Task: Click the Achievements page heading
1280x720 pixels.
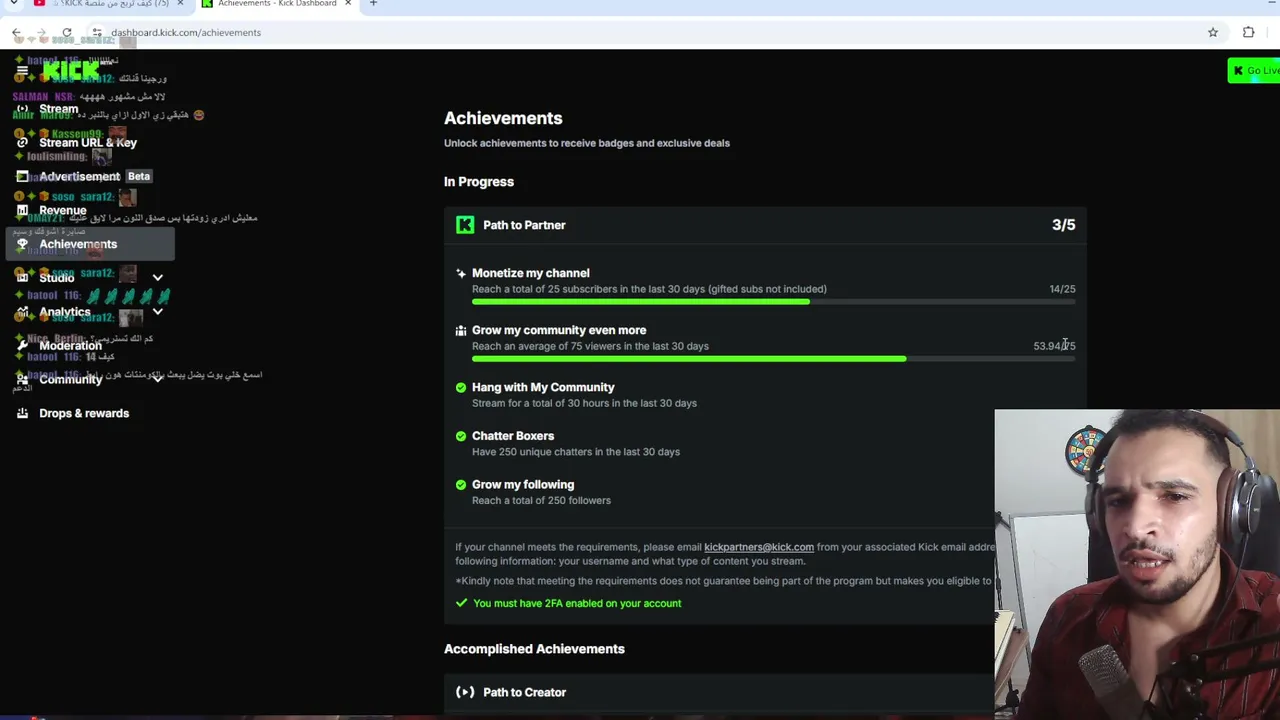Action: tap(503, 118)
